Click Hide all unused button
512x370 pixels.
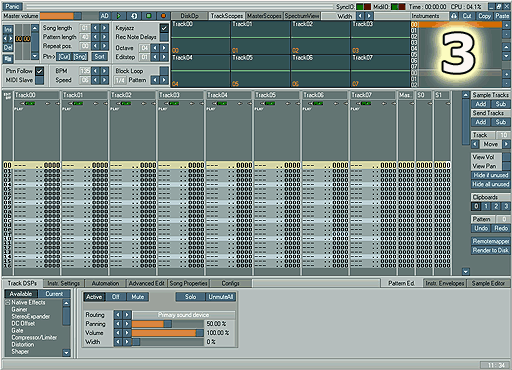tap(491, 184)
